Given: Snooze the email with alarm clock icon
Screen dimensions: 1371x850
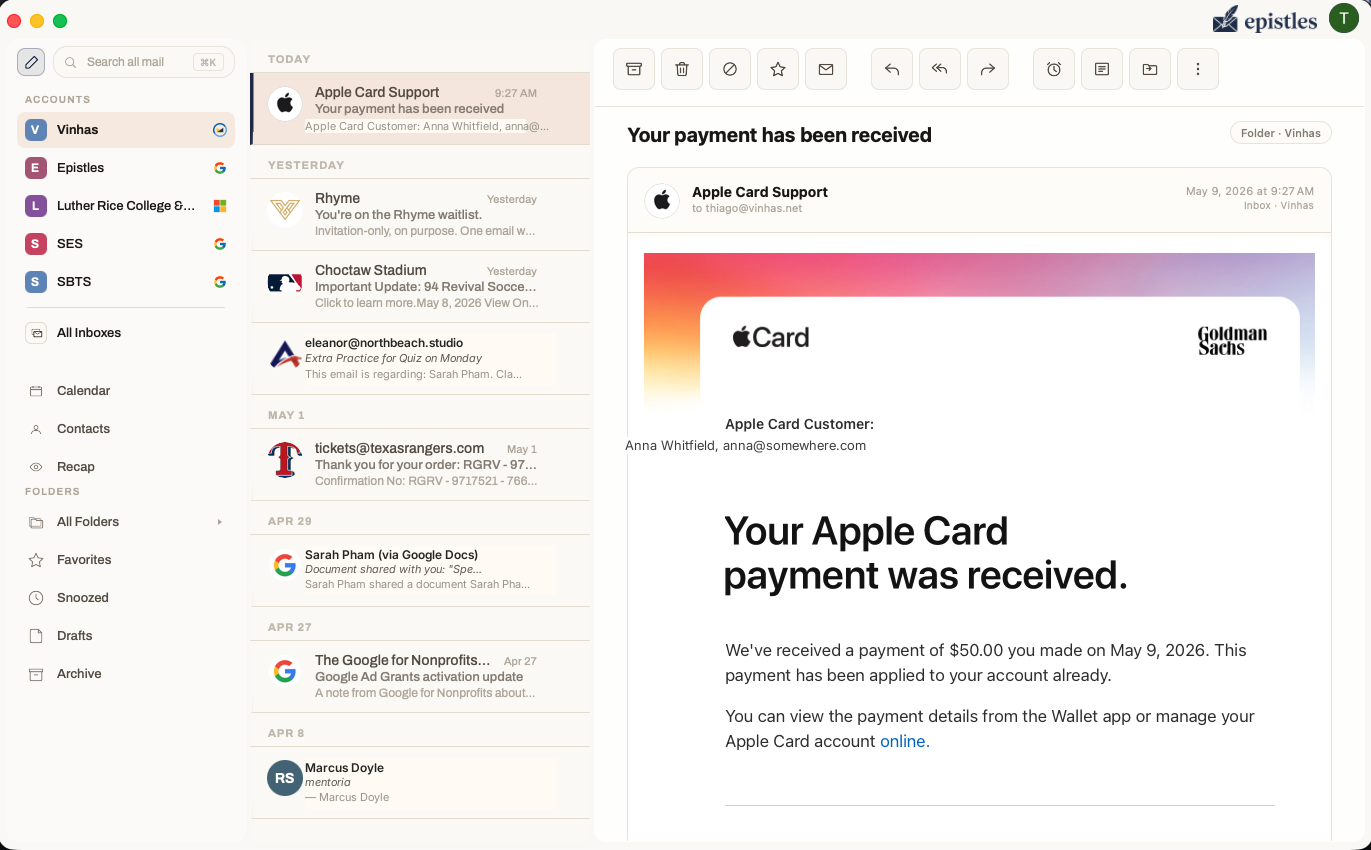Looking at the screenshot, I should point(1054,69).
